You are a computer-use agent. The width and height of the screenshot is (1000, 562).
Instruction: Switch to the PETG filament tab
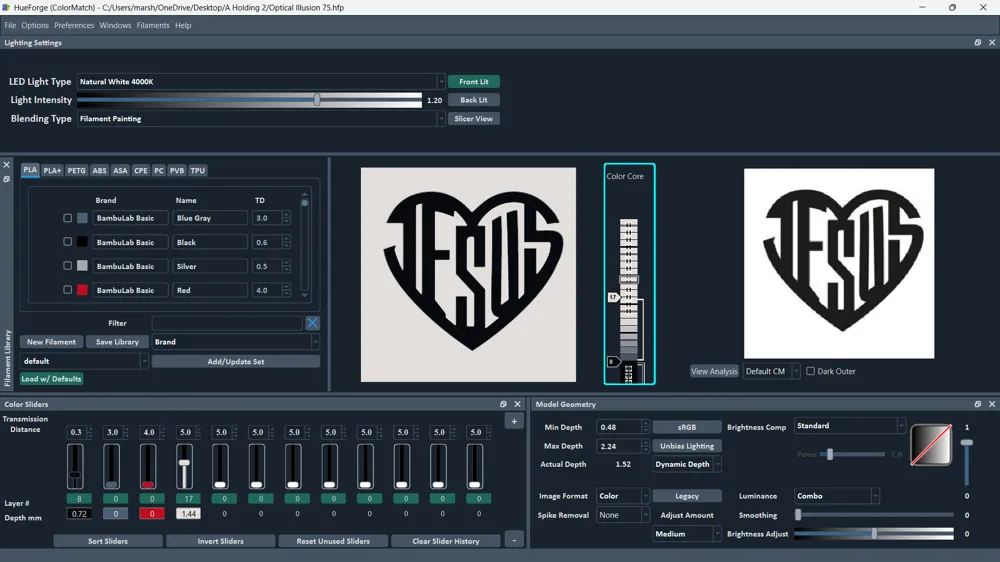pyautogui.click(x=77, y=170)
